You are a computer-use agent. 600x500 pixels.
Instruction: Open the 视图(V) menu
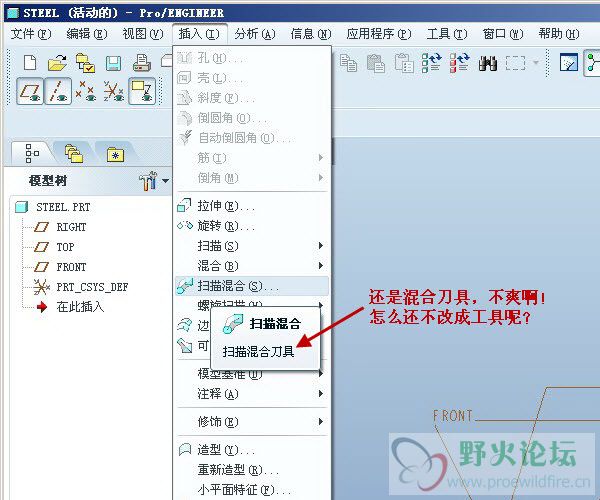(x=143, y=34)
